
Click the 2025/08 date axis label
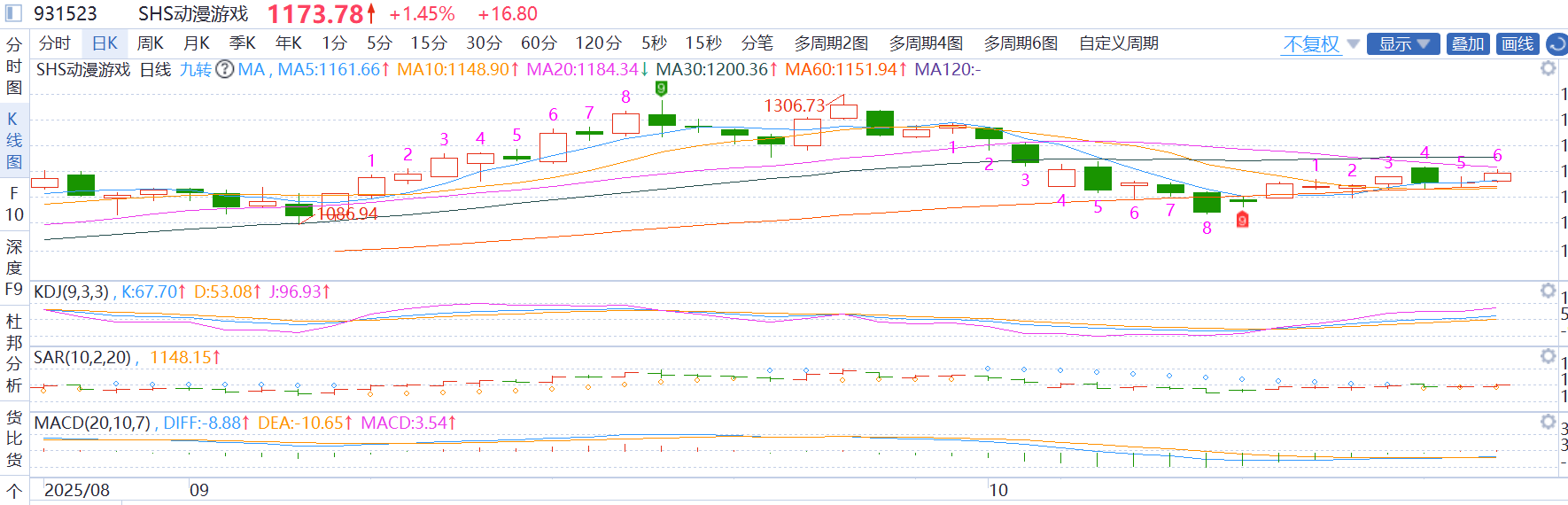(77, 490)
